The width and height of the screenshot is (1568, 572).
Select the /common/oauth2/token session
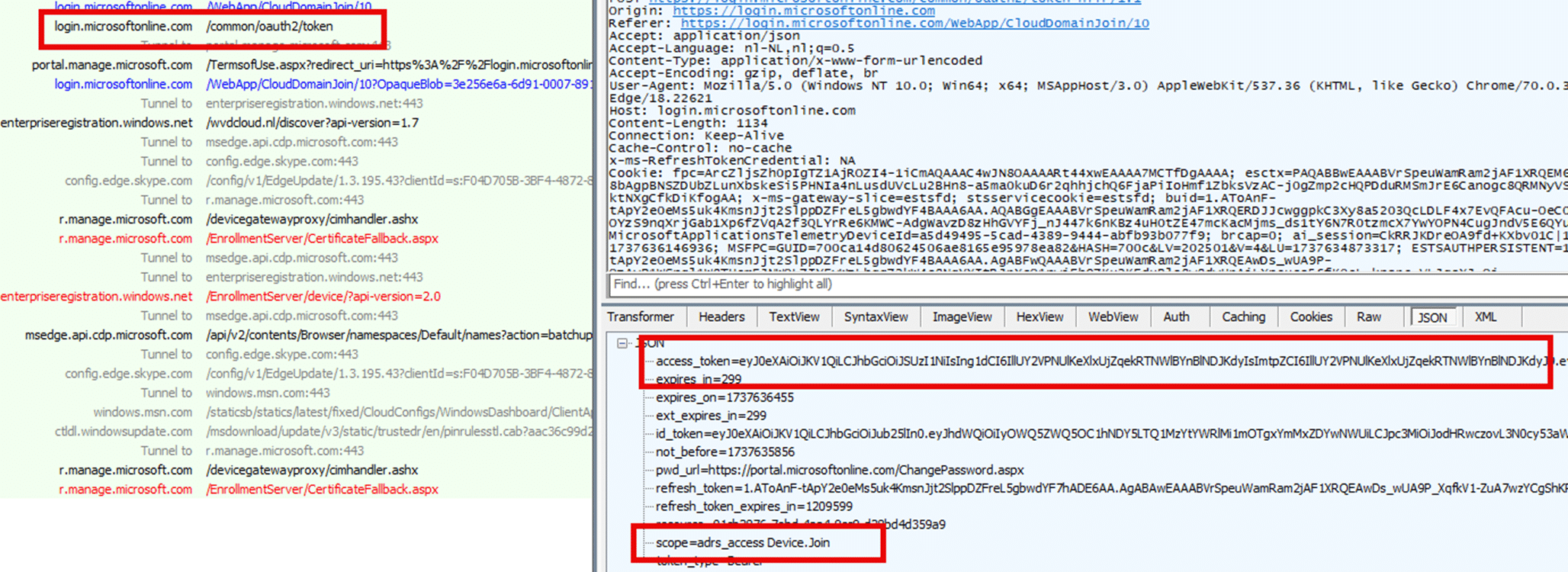pyautogui.click(x=296, y=26)
